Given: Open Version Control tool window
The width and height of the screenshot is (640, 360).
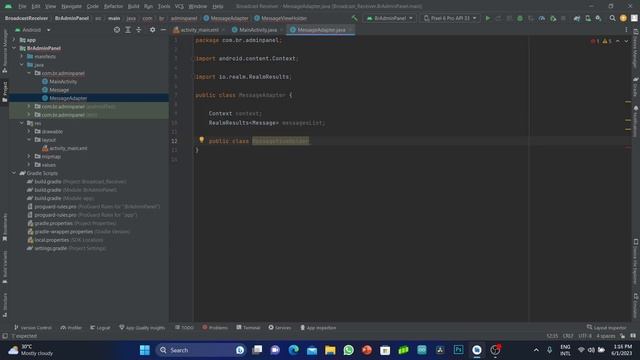Looking at the screenshot, I should point(33,327).
